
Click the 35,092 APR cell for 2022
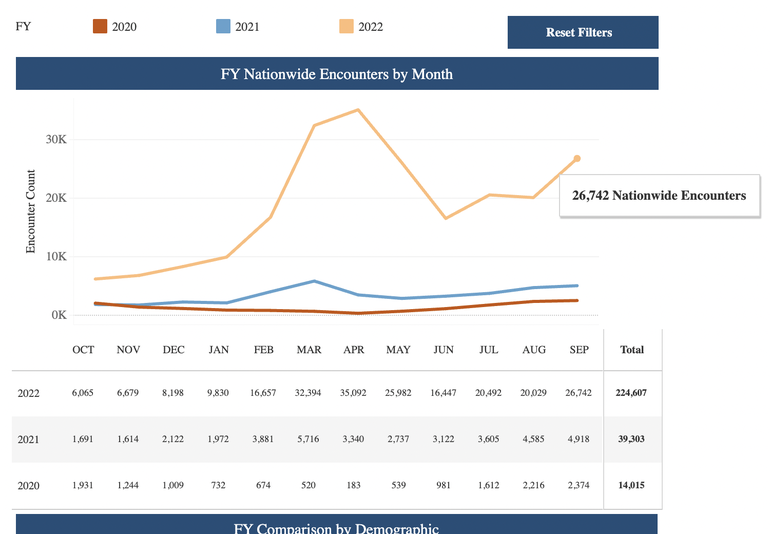click(353, 393)
